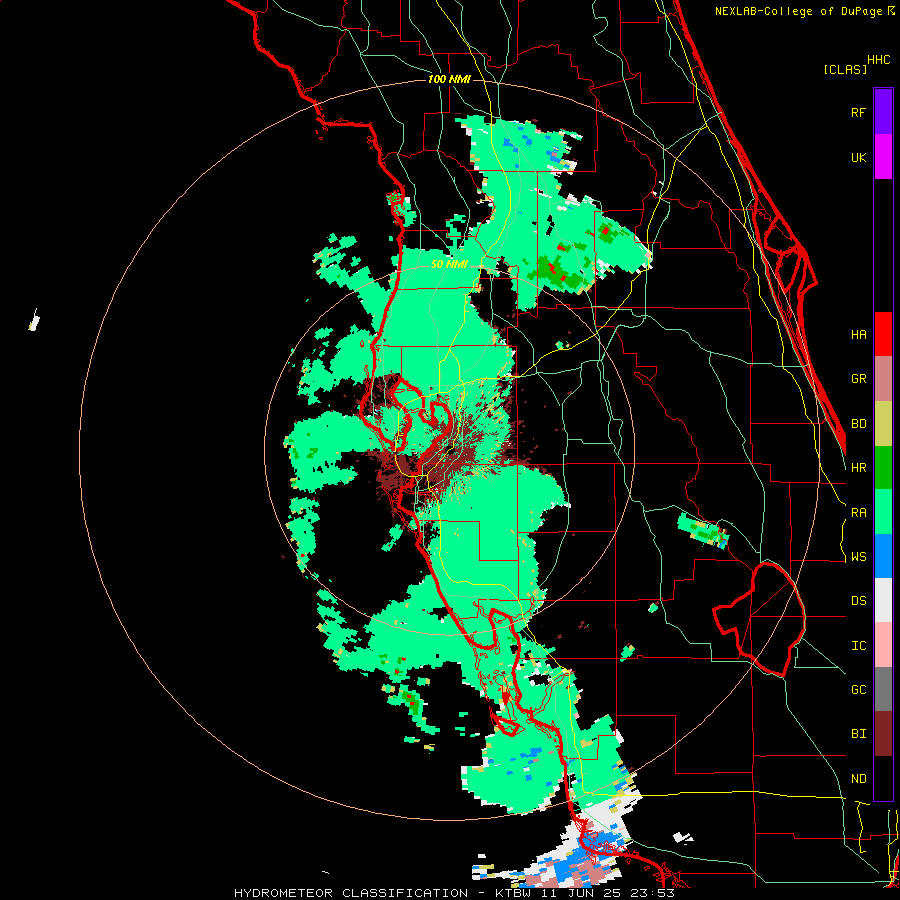
Task: Click the RA light green legend swatch
Action: pyautogui.click(x=883, y=512)
